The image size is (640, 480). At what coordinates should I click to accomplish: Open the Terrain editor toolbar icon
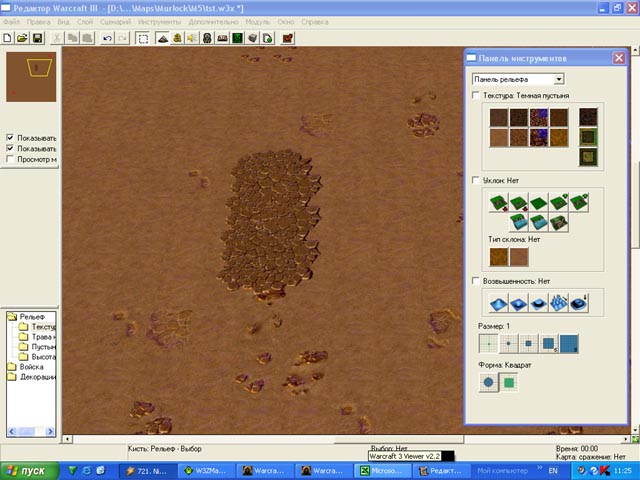[161, 38]
